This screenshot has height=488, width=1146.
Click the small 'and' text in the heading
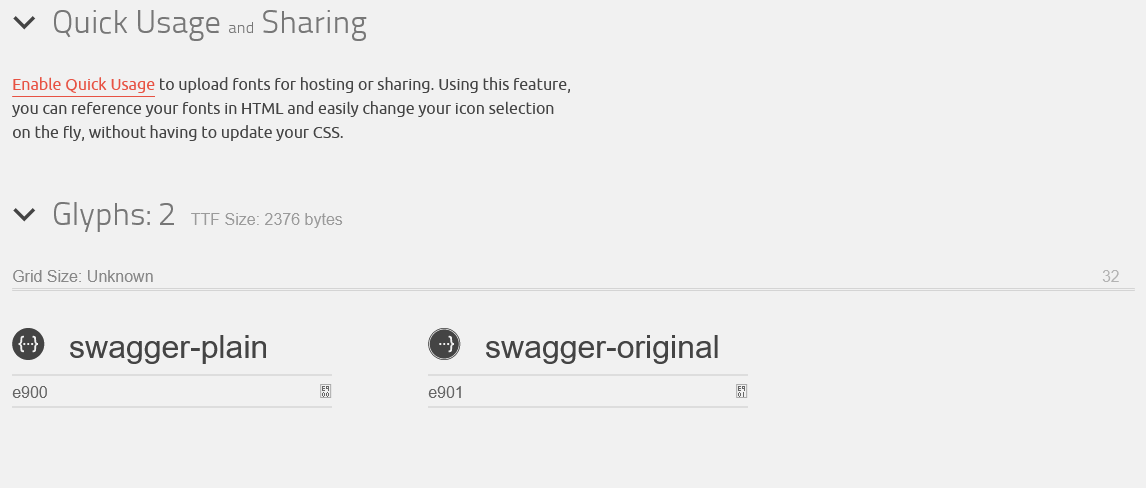pyautogui.click(x=241, y=29)
